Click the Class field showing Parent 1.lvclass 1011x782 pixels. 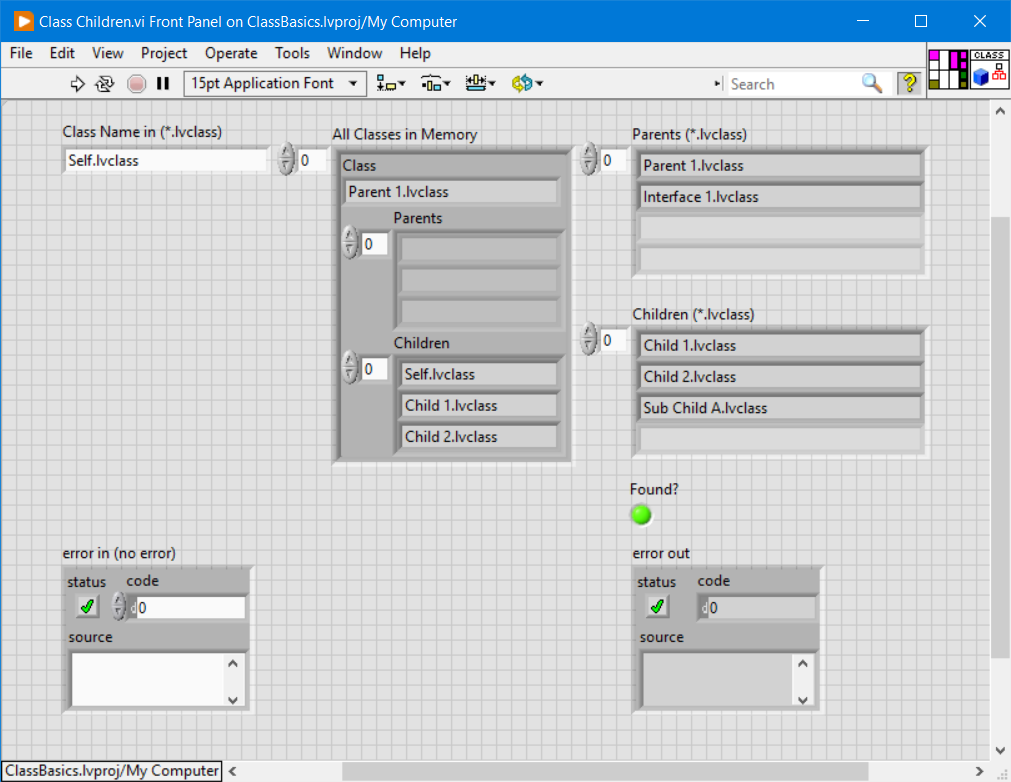coord(451,192)
